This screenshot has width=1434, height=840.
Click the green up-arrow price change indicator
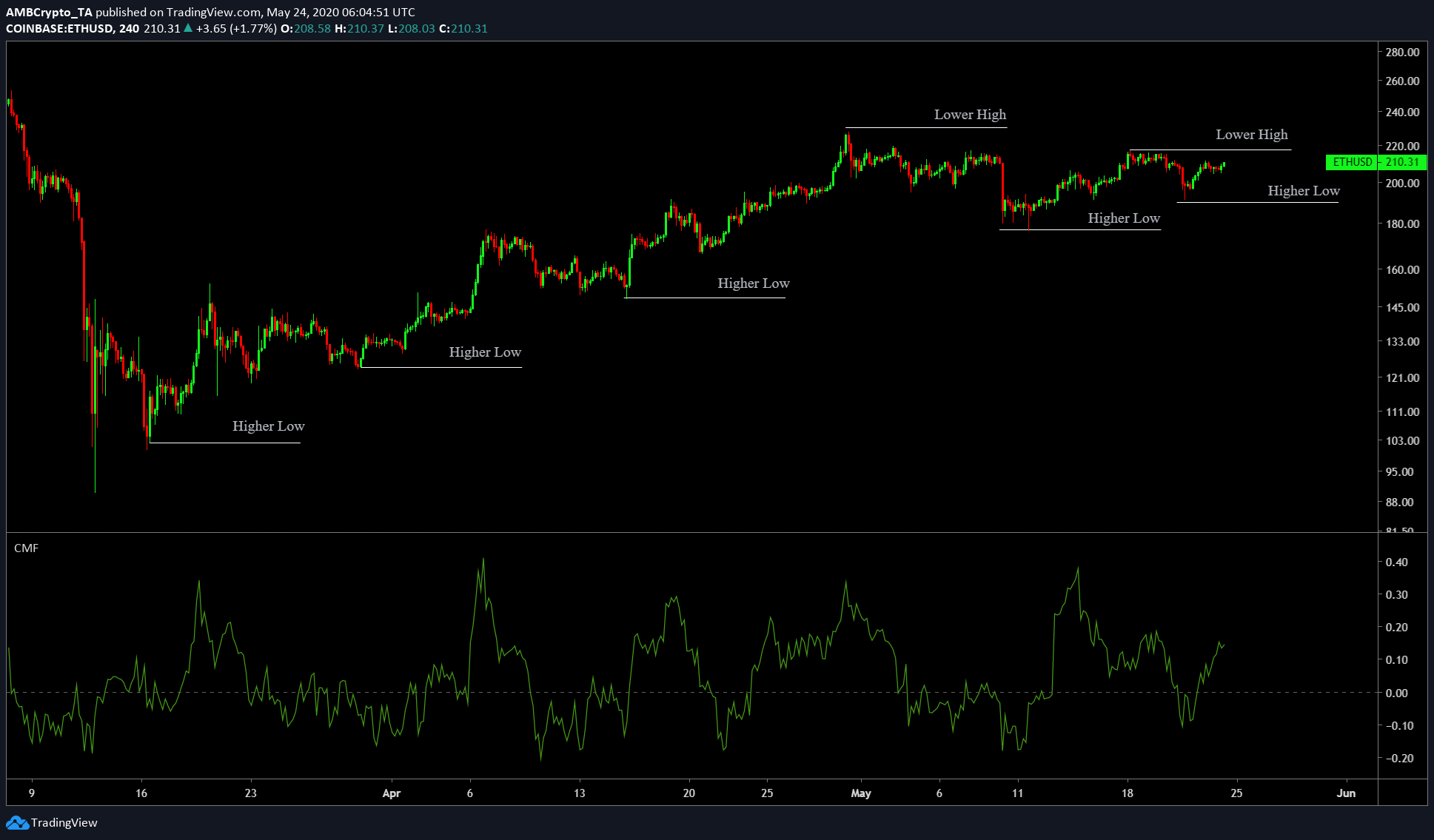pos(188,28)
